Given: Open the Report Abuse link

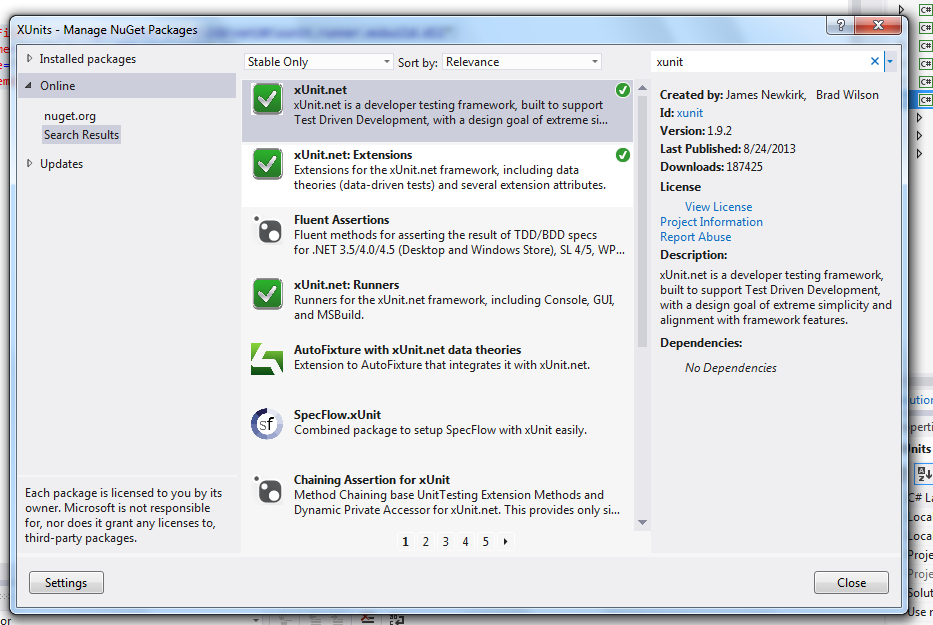Looking at the screenshot, I should (696, 236).
